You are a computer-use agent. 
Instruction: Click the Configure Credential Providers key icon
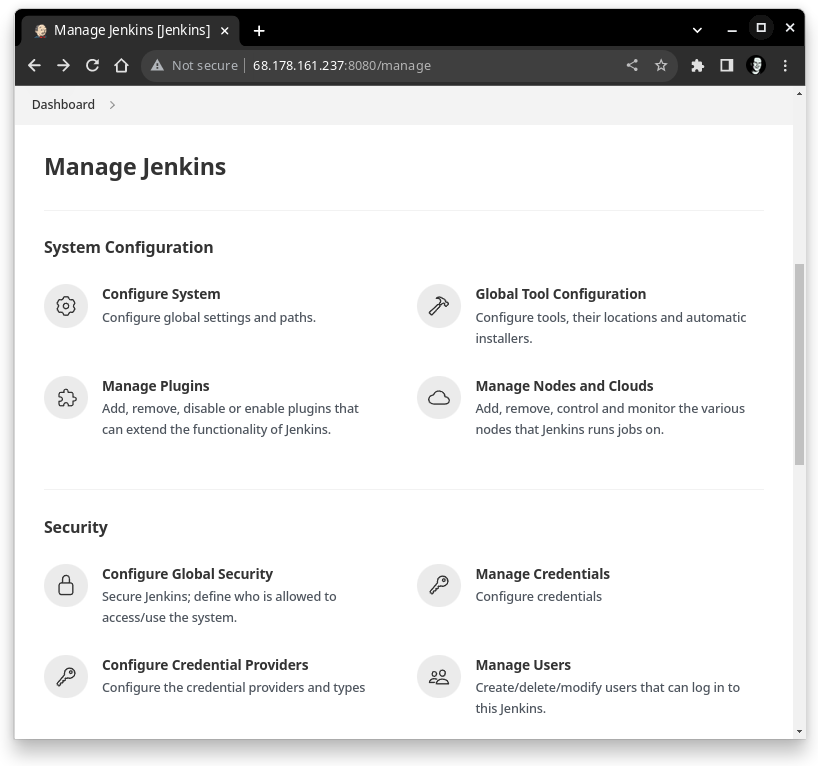click(66, 677)
